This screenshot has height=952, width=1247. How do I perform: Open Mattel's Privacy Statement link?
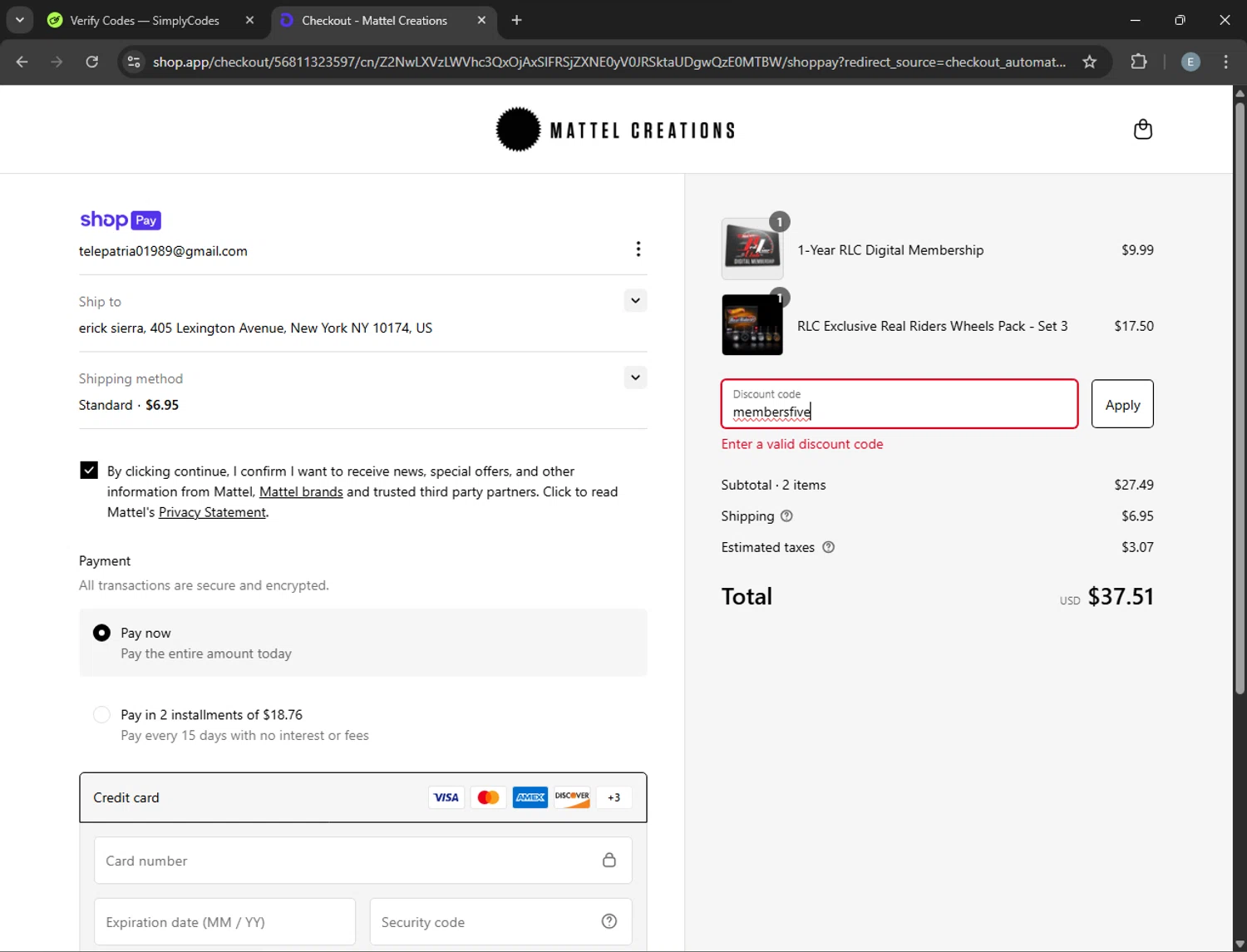212,512
